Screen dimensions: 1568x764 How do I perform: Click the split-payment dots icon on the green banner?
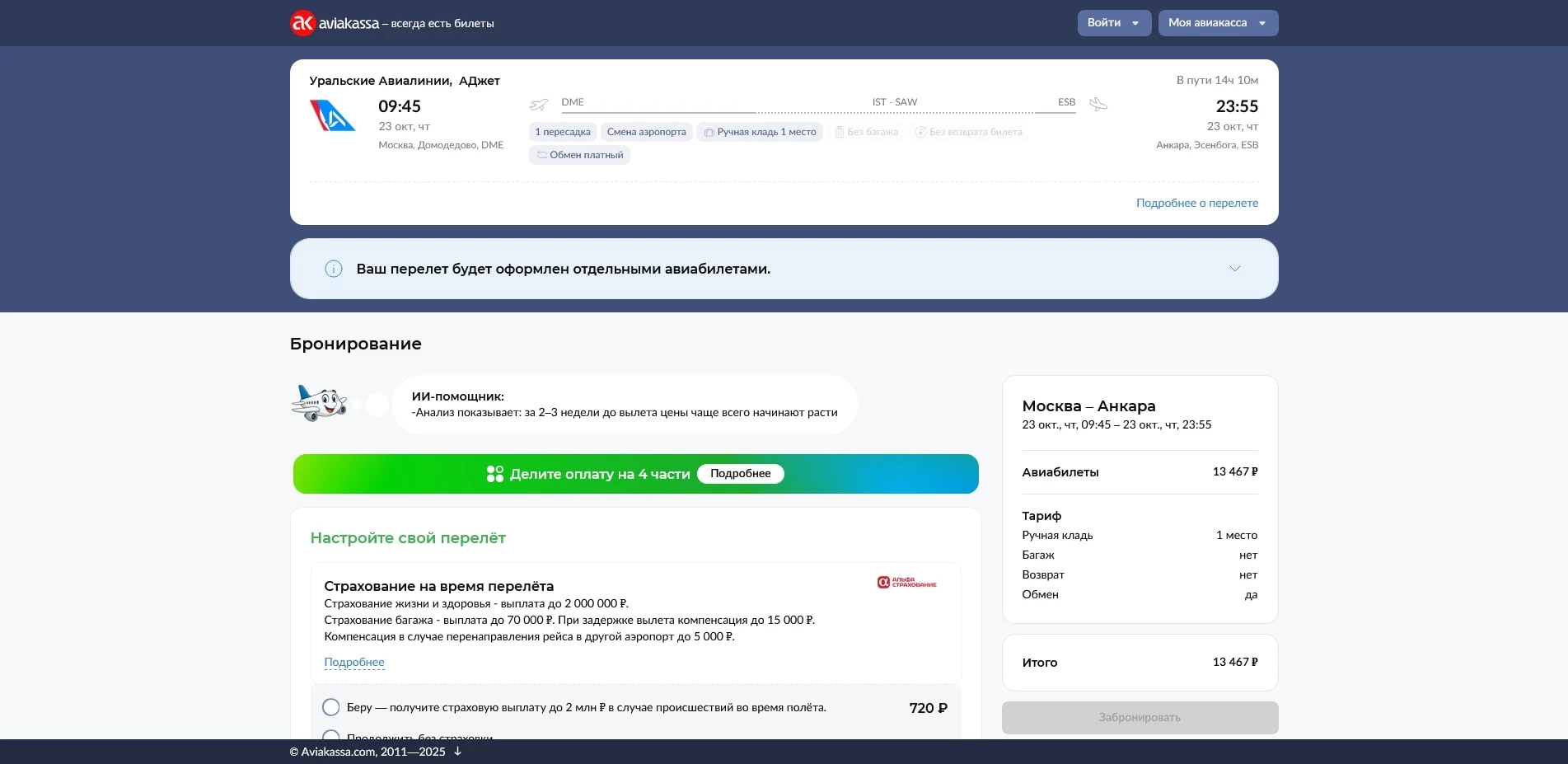click(x=494, y=474)
